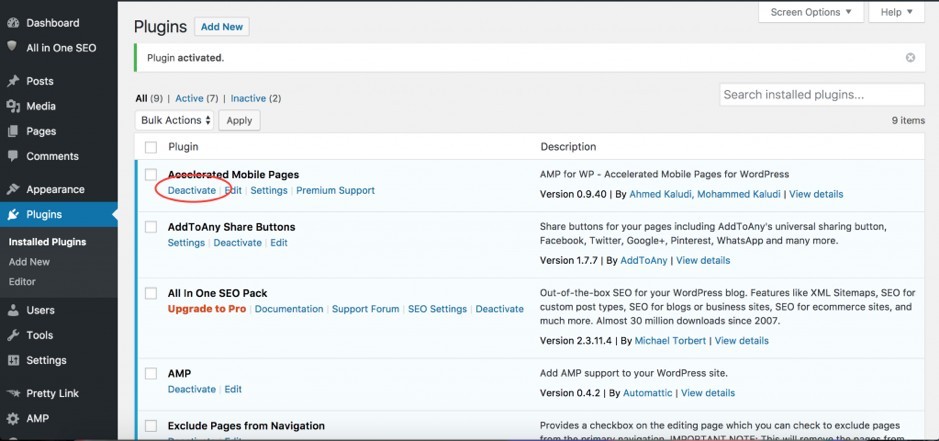Open AddToAny Share Buttons Settings link
939x441 pixels.
[x=186, y=243]
